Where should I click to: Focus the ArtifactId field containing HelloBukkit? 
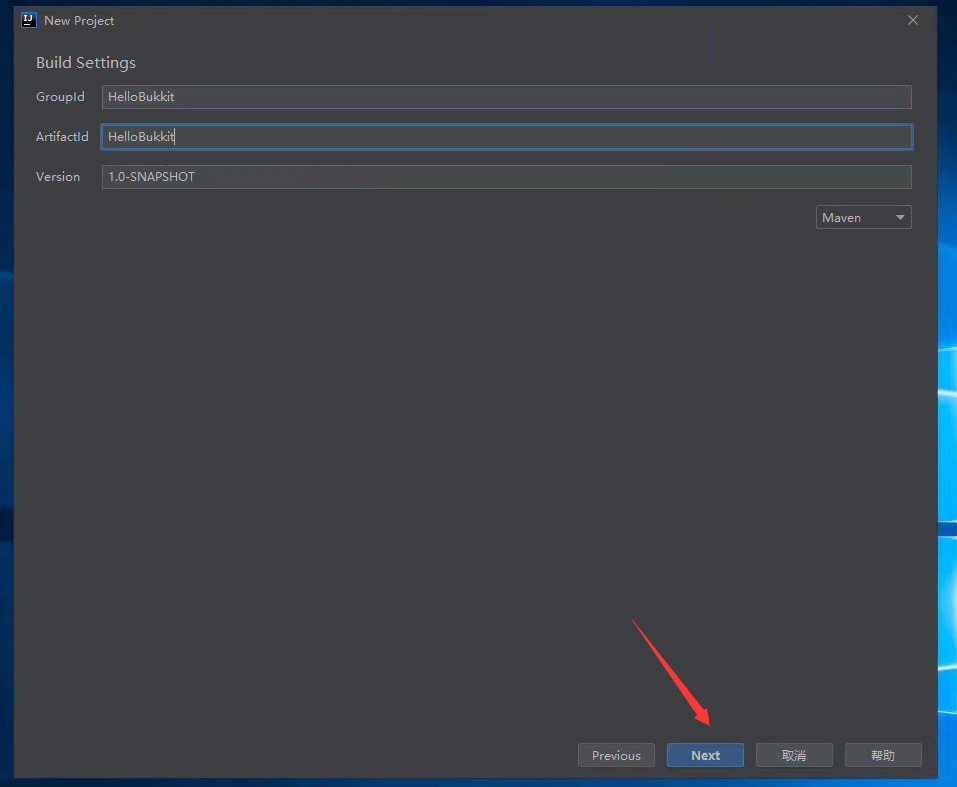point(506,137)
